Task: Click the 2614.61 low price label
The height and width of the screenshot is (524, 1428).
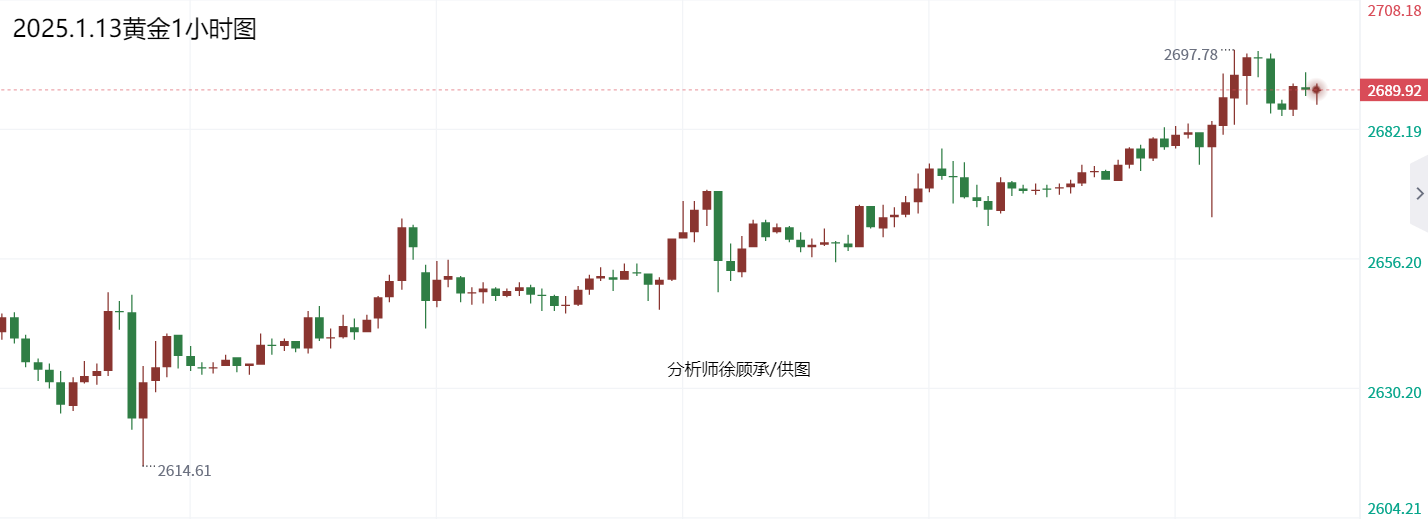Action: click(184, 471)
